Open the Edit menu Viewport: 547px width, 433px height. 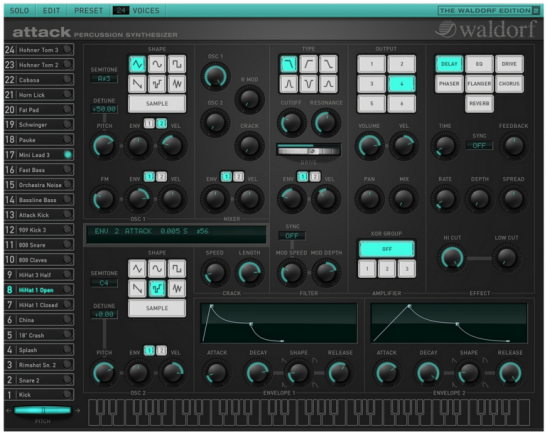pos(51,10)
